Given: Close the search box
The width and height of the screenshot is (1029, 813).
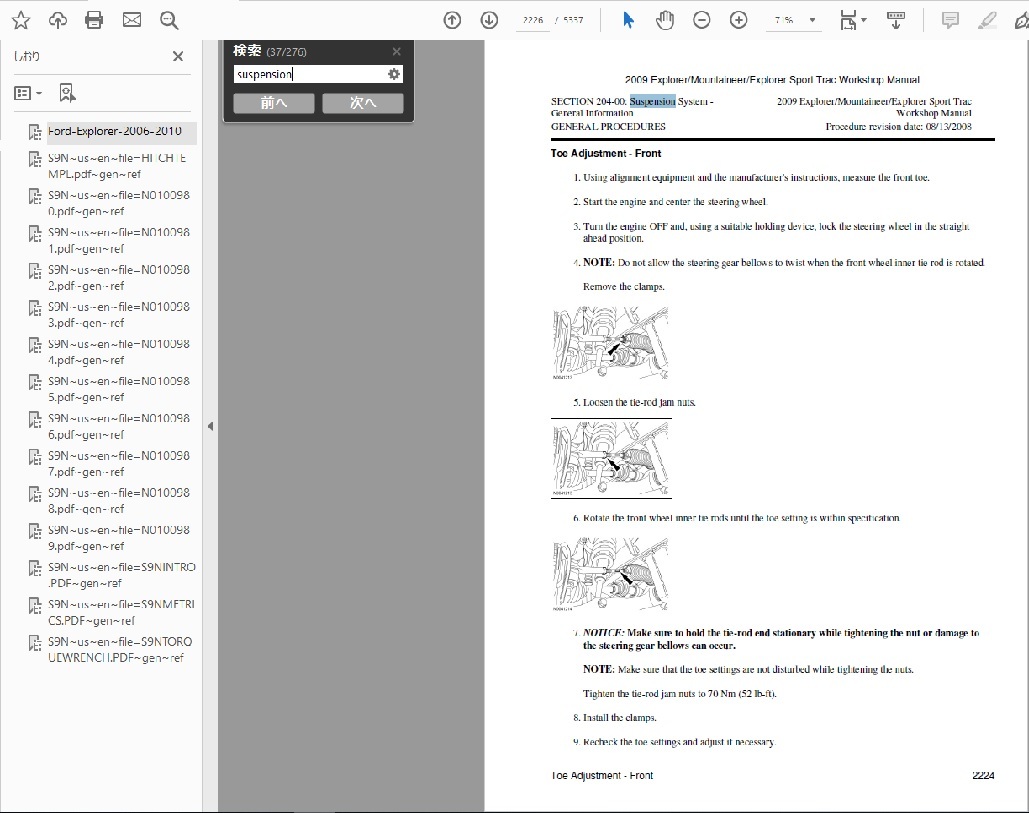Looking at the screenshot, I should [x=396, y=51].
